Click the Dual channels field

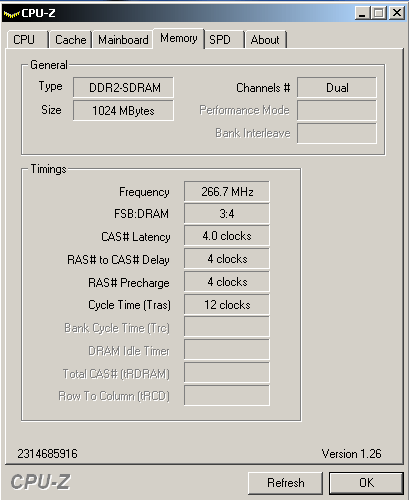337,88
